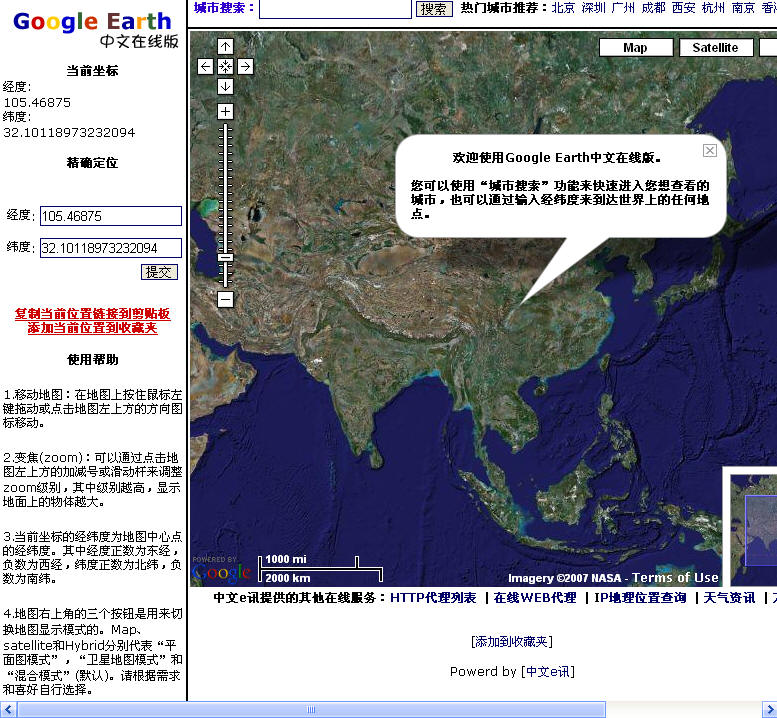The image size is (777, 718).
Task: Click the displayed latitude value 32.10118973232094
Action: 69,133
